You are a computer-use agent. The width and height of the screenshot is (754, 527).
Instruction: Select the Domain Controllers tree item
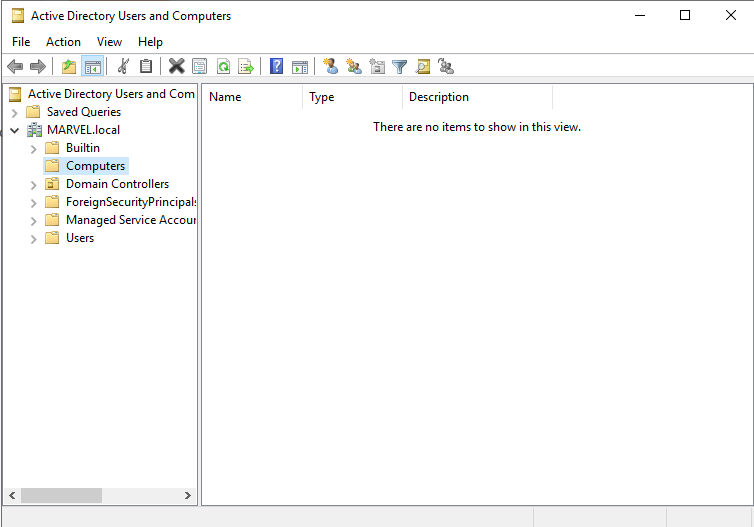117,184
